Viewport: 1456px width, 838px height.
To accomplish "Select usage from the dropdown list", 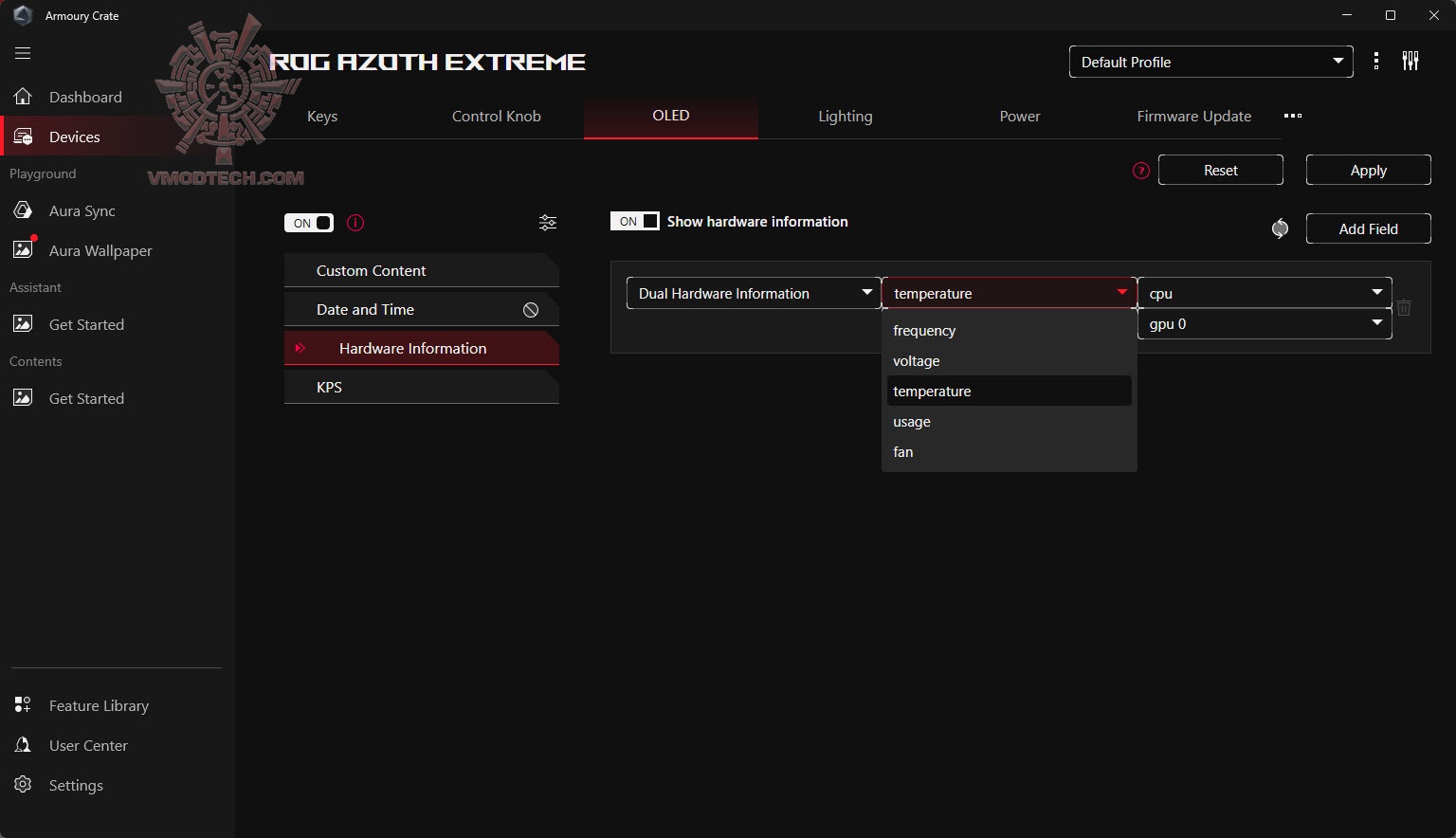I will pyautogui.click(x=1010, y=422).
